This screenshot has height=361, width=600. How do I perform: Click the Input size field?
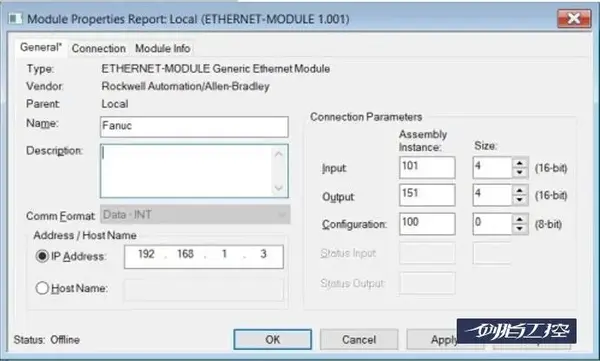(x=492, y=167)
